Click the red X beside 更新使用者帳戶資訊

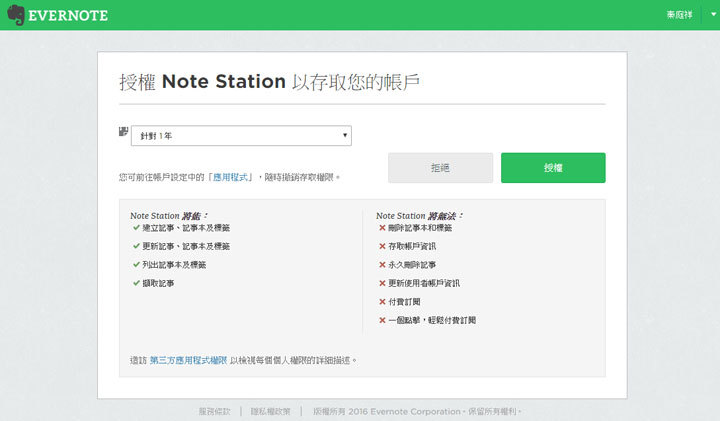[382, 283]
